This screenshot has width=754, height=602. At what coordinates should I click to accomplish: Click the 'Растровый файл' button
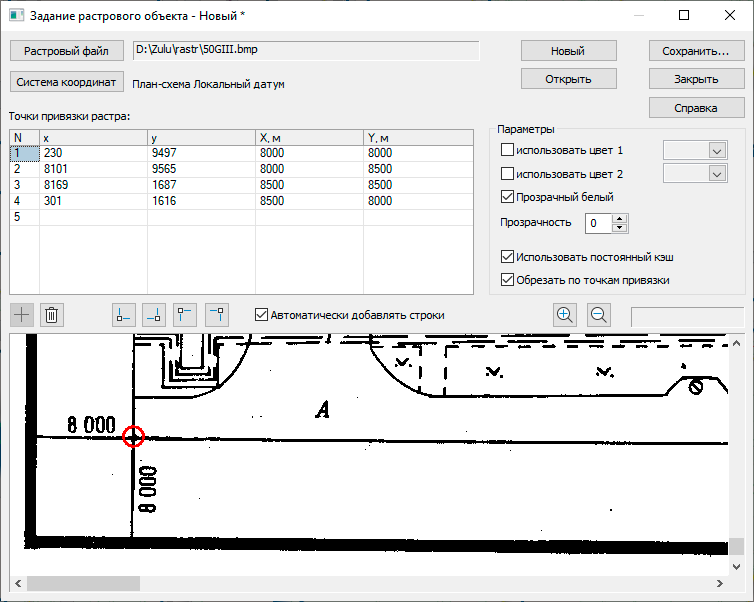[67, 51]
